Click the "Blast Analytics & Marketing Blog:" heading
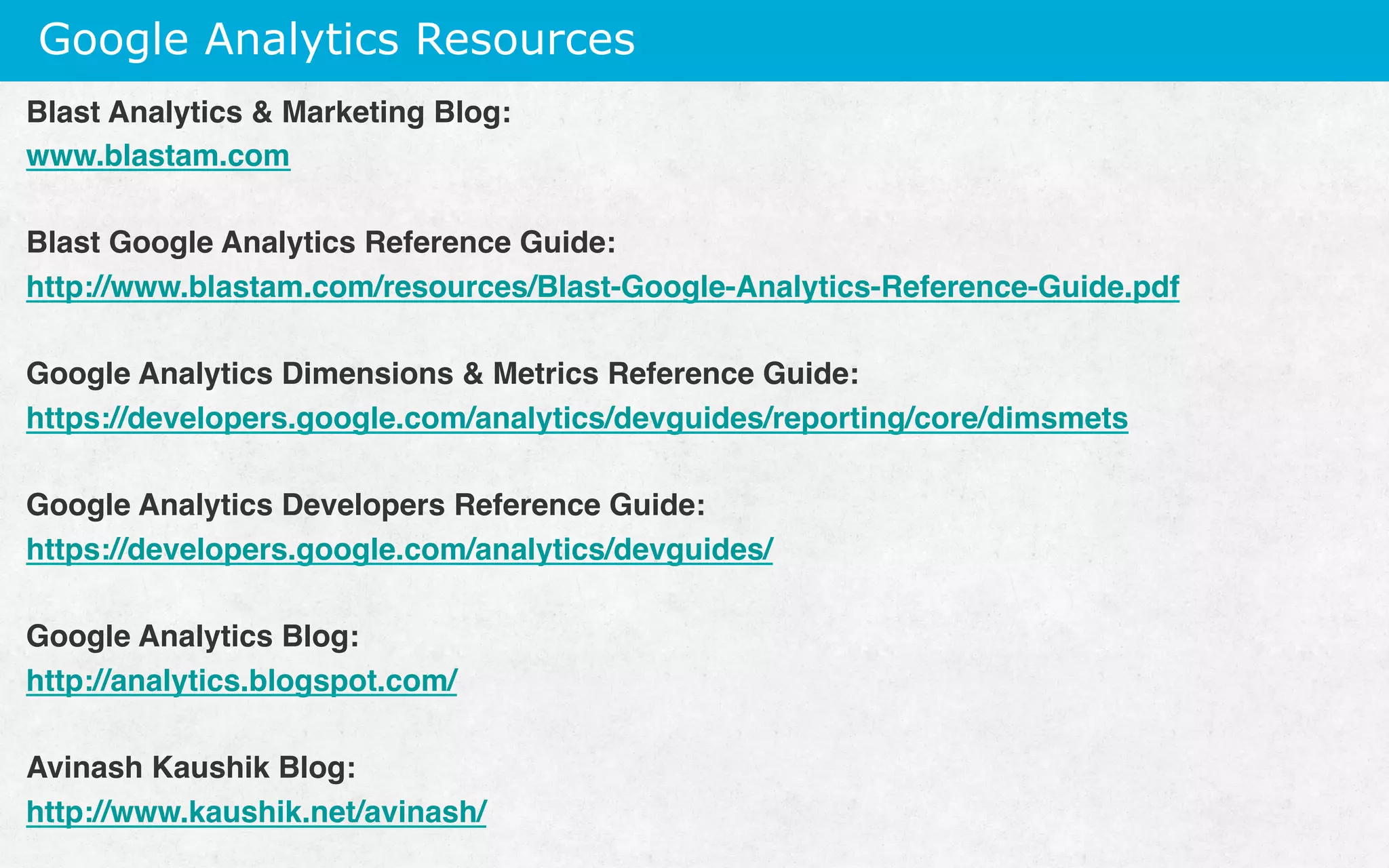 coord(268,113)
